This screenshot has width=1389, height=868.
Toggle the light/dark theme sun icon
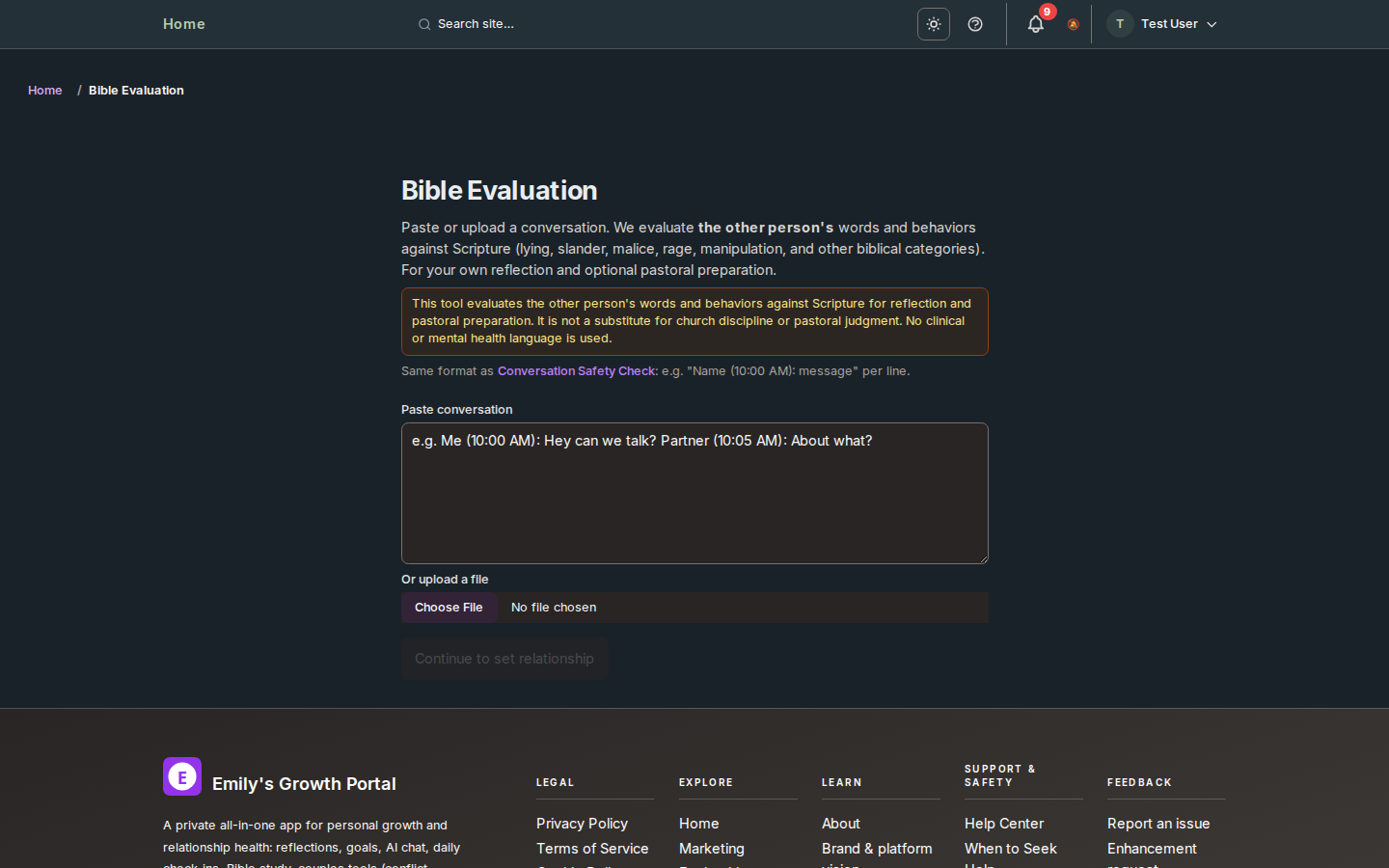pos(933,24)
